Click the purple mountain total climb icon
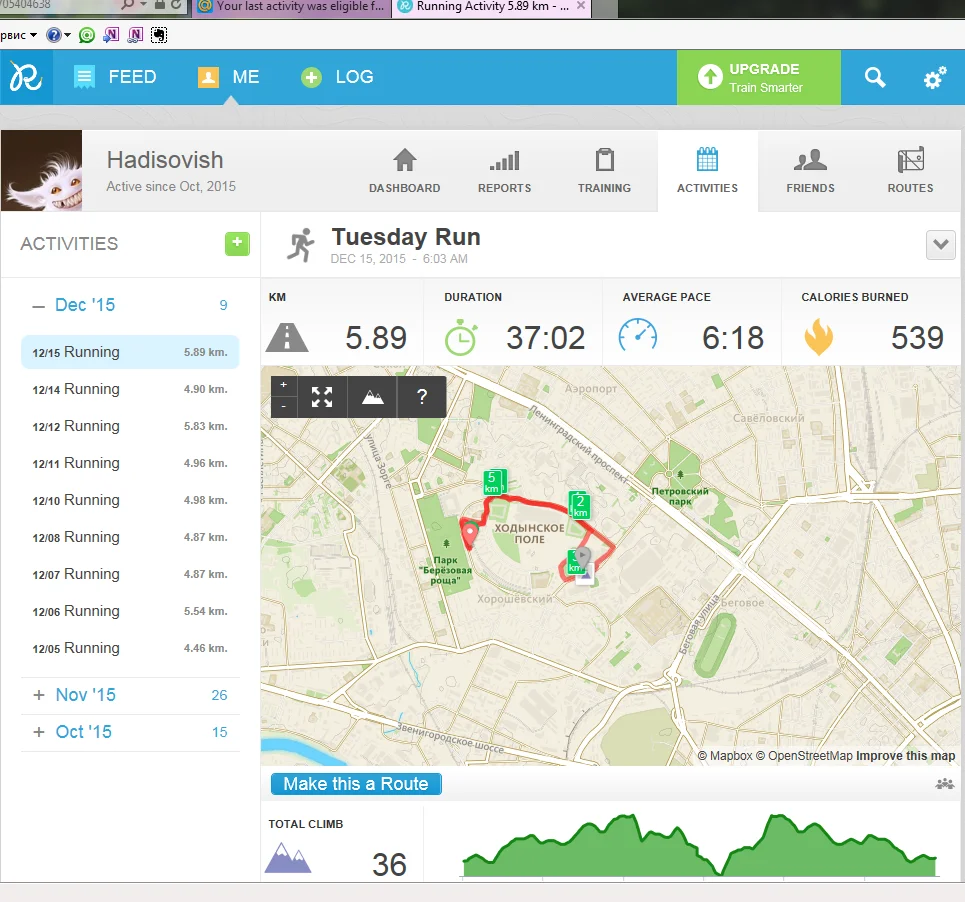This screenshot has width=965, height=902. coord(287,858)
